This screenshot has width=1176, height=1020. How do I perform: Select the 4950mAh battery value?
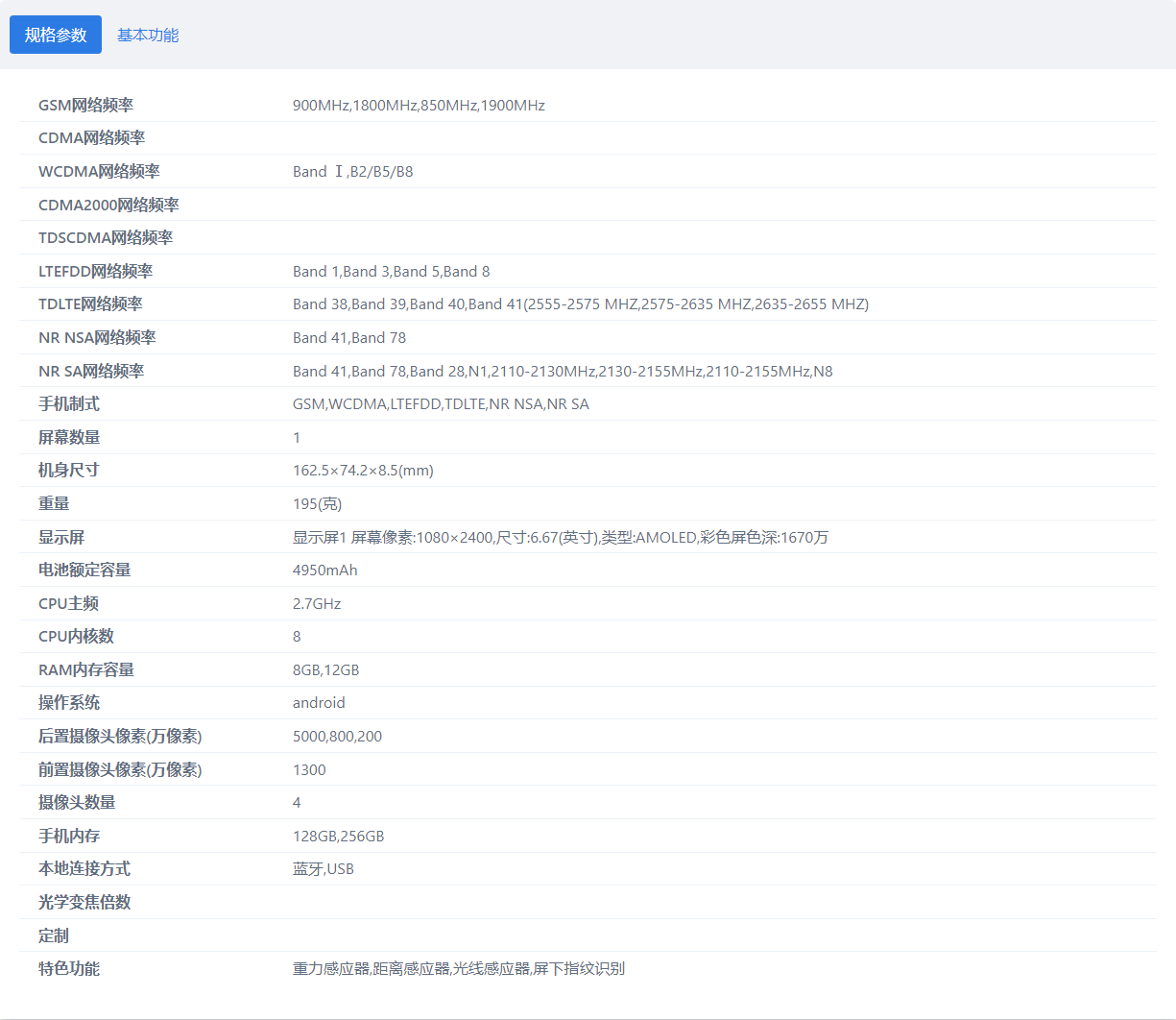[325, 571]
